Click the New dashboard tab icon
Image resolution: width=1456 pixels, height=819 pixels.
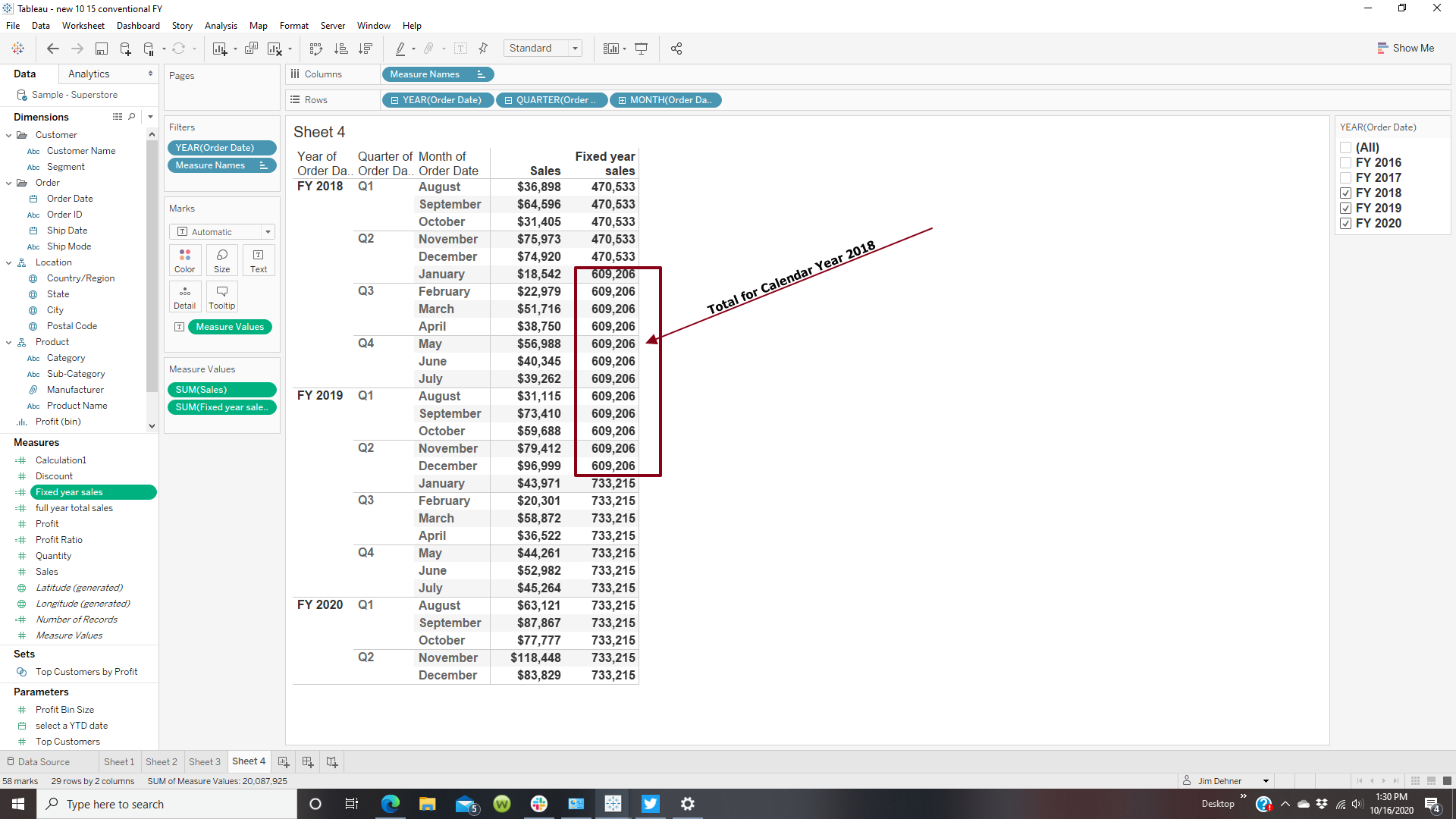click(x=308, y=761)
